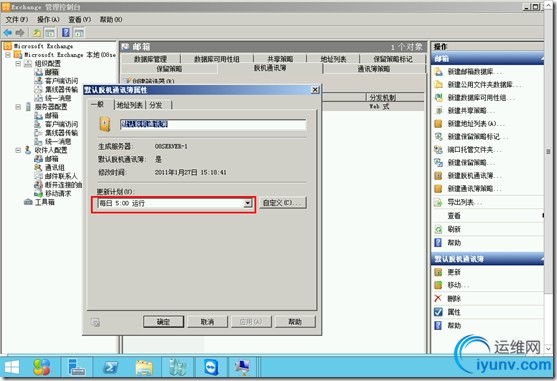Click the address book name text field
Viewport: 557px width, 381px height.
[213, 124]
